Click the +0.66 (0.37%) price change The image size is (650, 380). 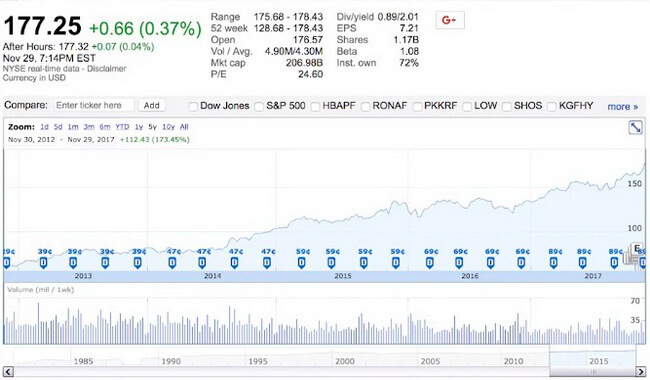(x=145, y=29)
